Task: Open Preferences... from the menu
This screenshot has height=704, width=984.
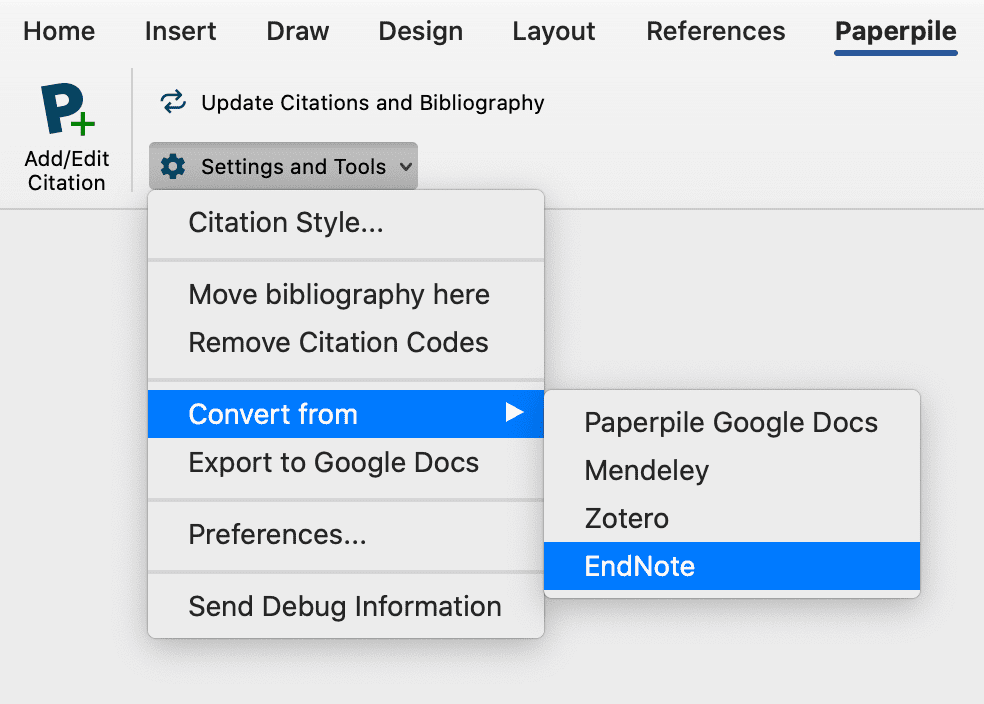Action: [277, 535]
